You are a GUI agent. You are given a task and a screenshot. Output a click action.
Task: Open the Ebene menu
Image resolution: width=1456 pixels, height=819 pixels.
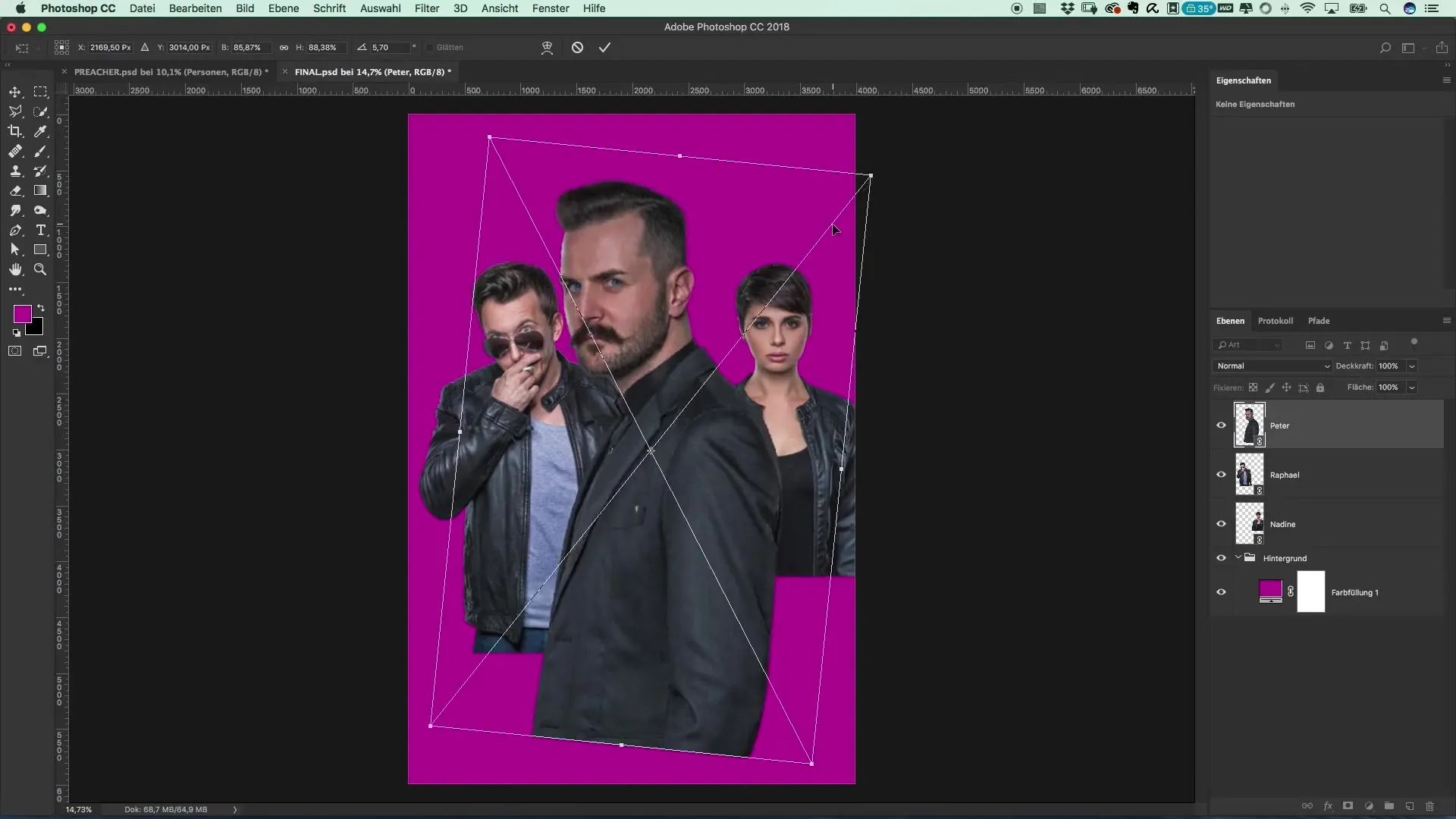click(284, 8)
